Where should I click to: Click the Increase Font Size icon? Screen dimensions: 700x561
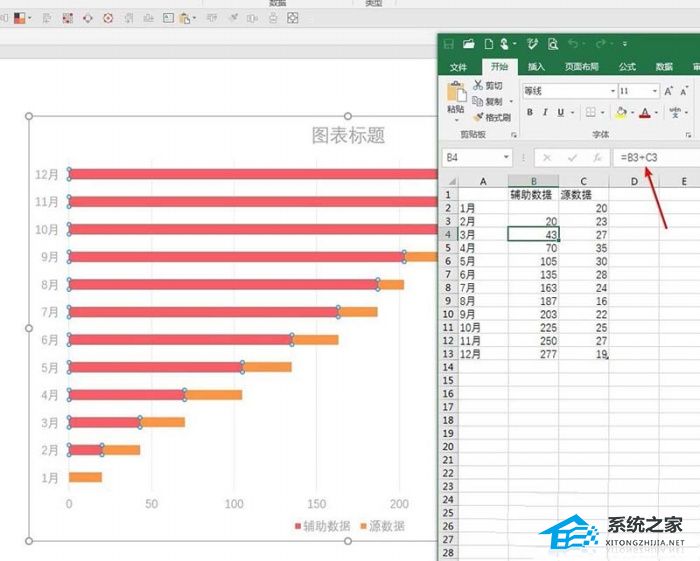(669, 91)
